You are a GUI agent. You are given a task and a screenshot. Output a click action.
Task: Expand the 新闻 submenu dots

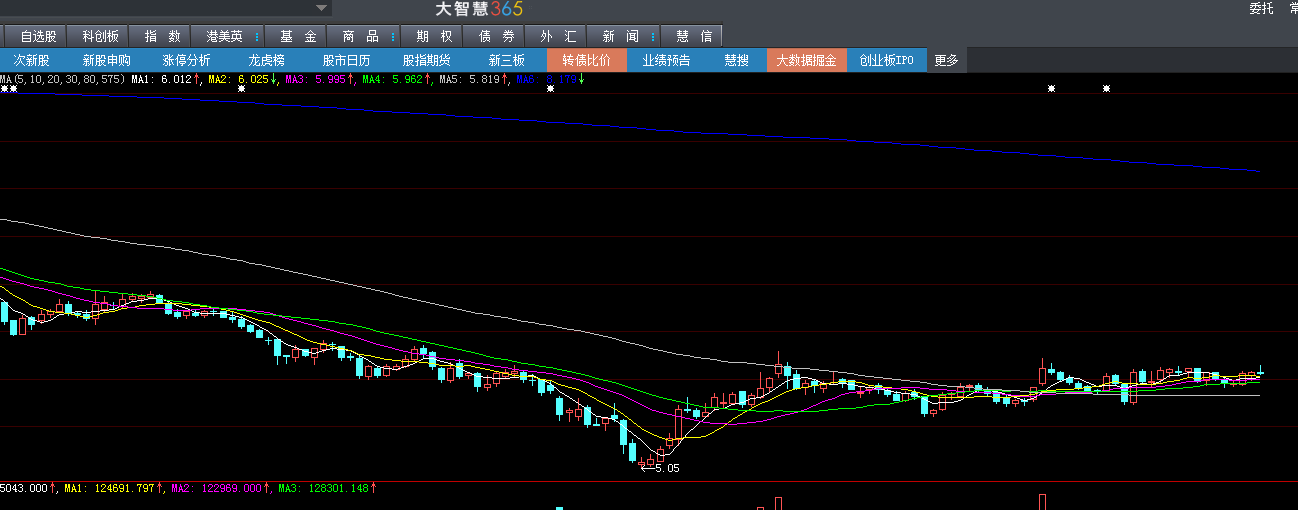click(653, 36)
